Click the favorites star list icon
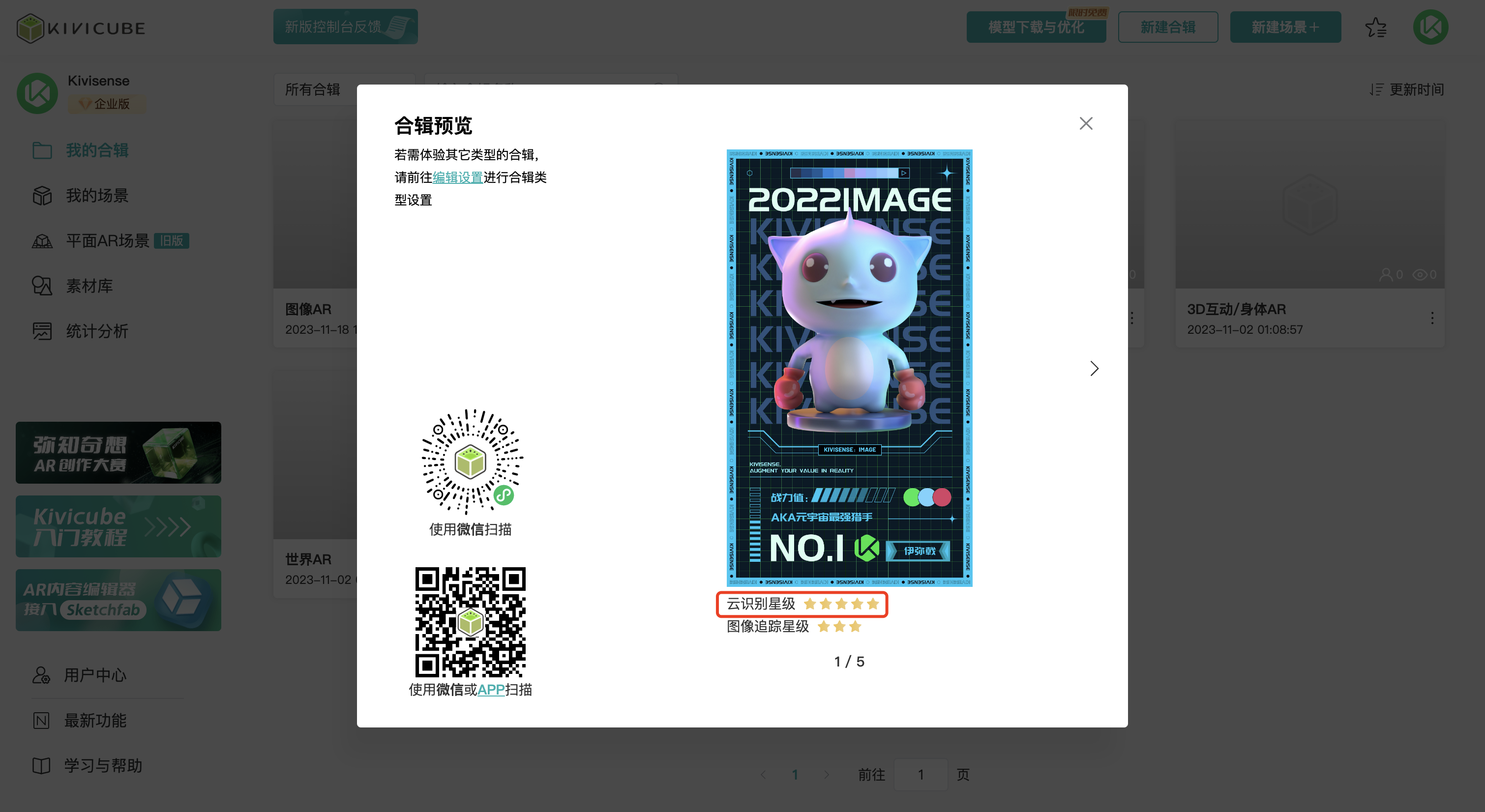This screenshot has height=812, width=1485. (1375, 28)
